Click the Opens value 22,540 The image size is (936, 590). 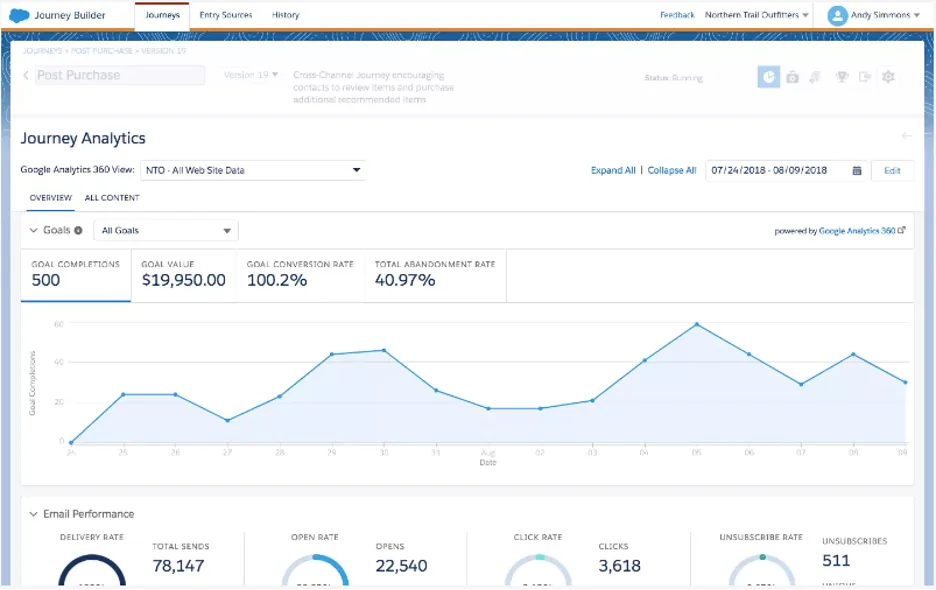pos(401,566)
